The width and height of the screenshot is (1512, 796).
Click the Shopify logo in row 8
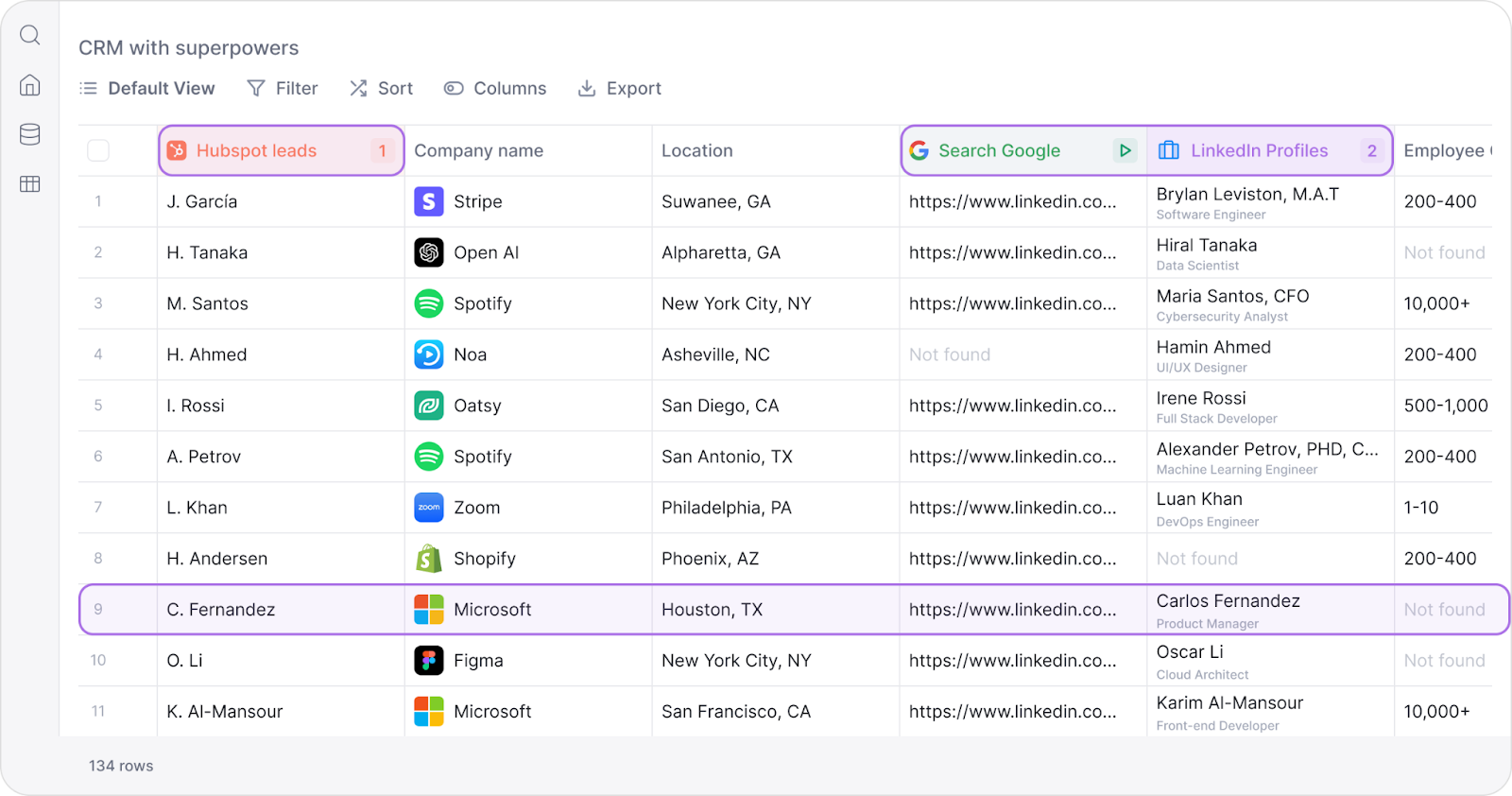(429, 559)
